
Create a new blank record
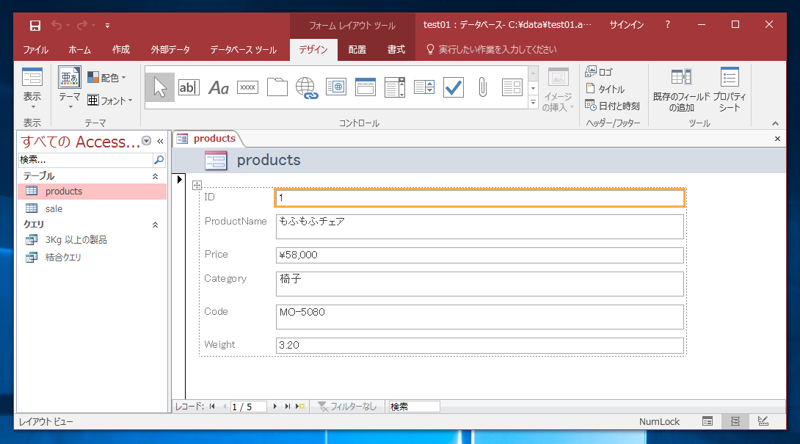pyautogui.click(x=300, y=407)
